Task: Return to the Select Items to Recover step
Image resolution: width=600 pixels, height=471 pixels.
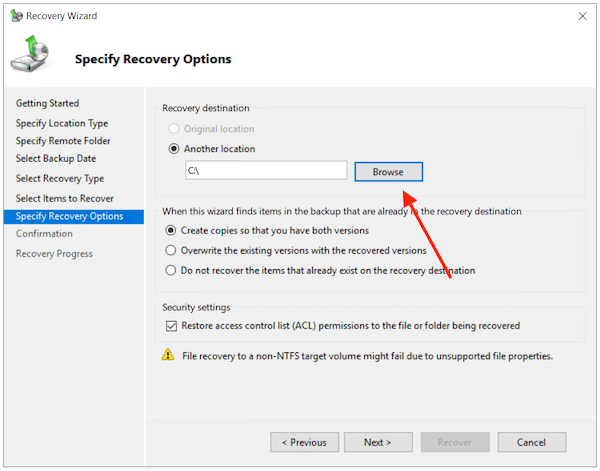Action: (65, 198)
